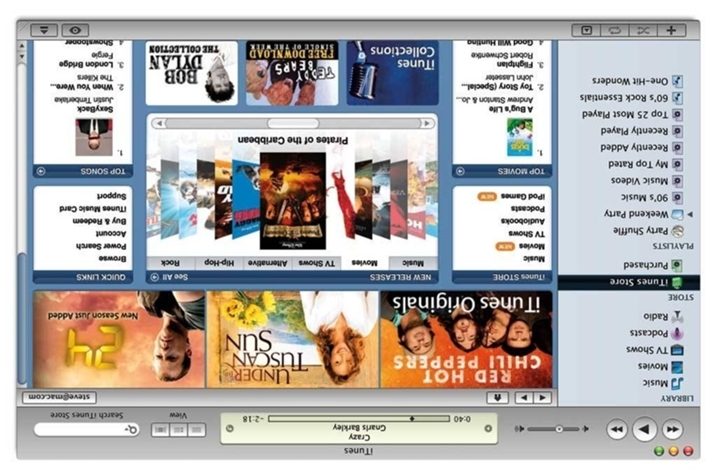
Task: Open iPod Games store link
Action: [523, 196]
